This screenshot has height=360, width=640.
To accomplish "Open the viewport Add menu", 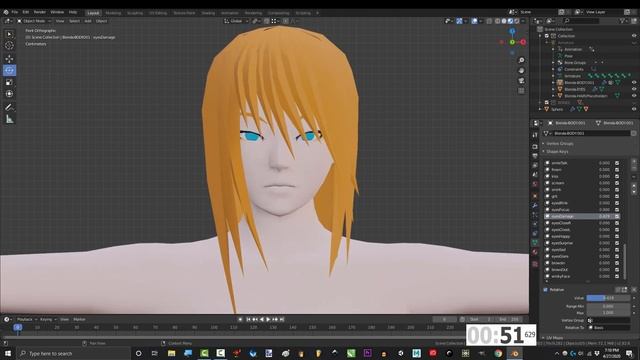I will coord(88,21).
